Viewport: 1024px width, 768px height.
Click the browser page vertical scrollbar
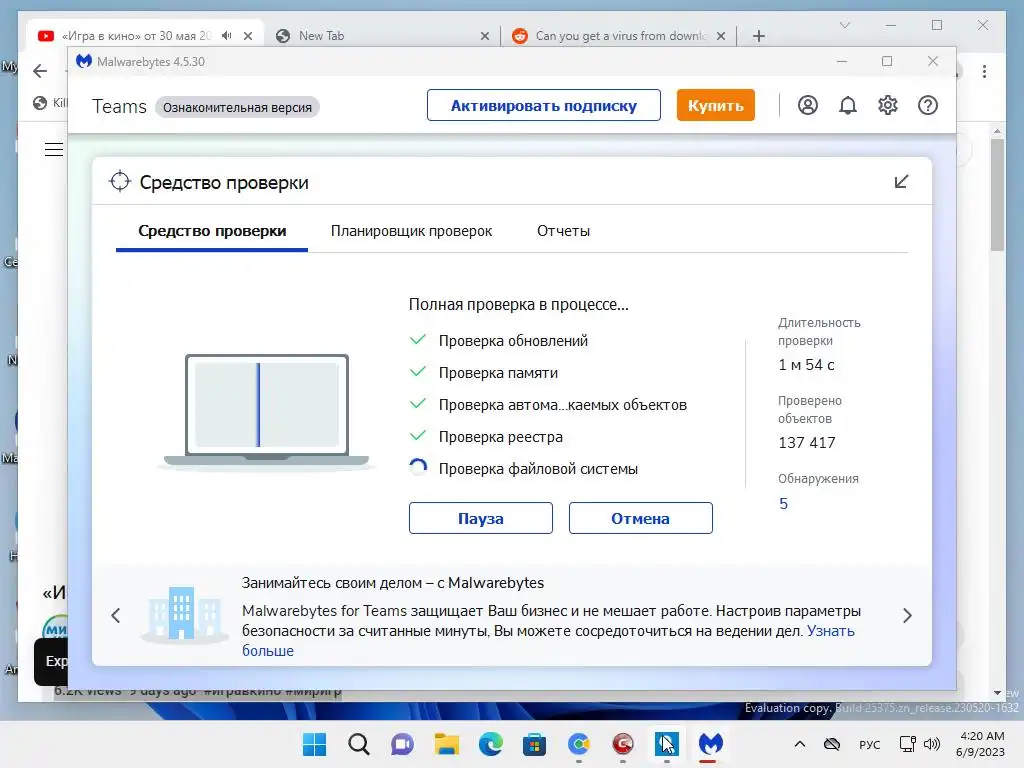997,195
